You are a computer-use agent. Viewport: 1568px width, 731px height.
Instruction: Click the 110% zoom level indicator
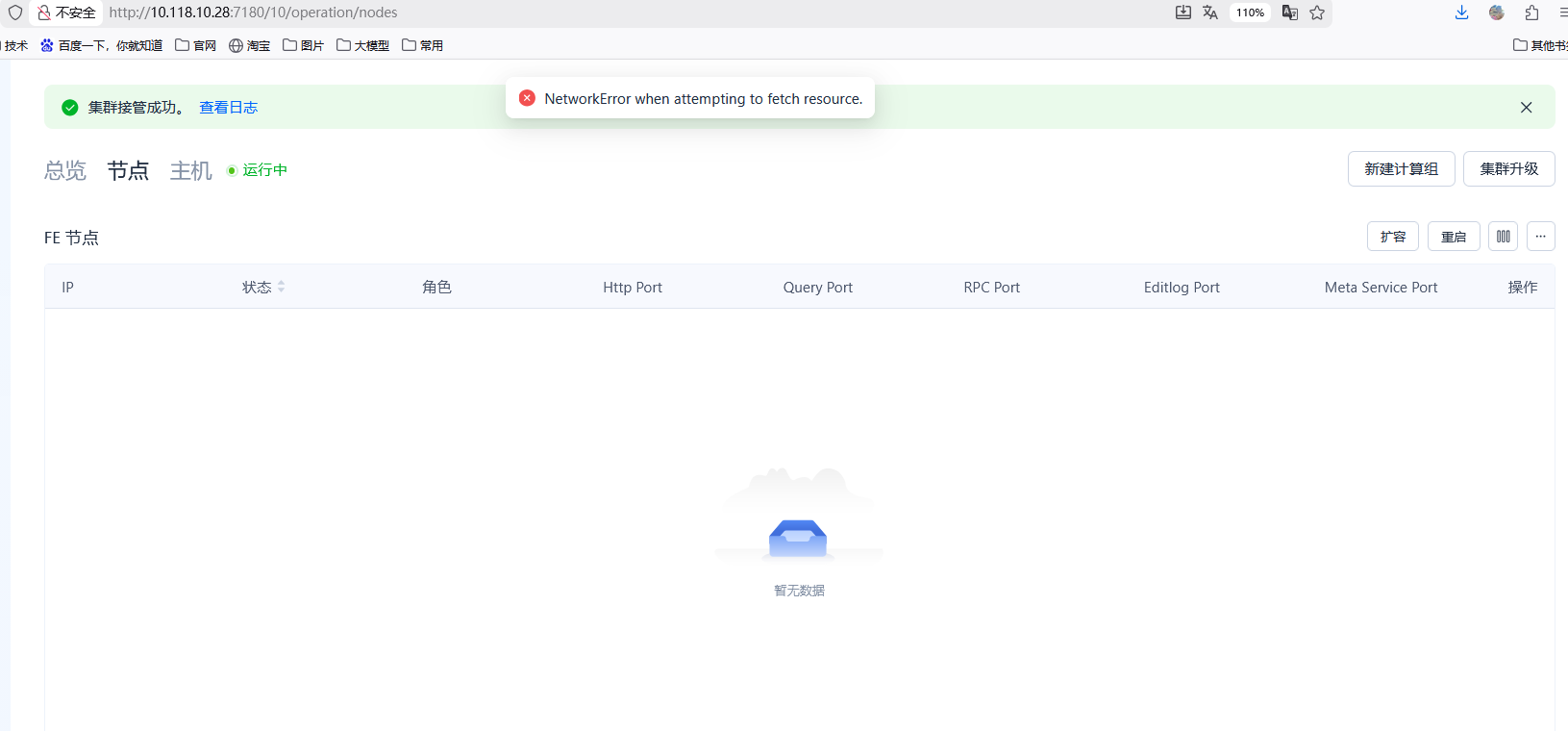(1250, 13)
